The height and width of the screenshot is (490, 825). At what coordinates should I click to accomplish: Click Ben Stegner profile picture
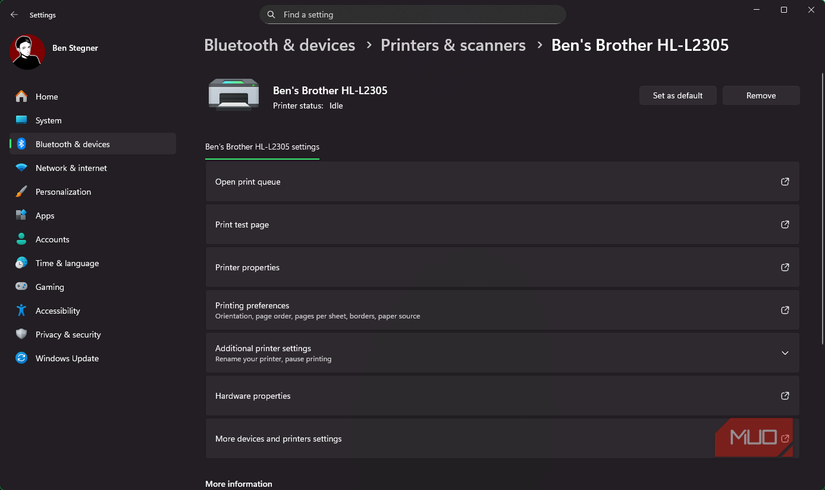tap(27, 51)
